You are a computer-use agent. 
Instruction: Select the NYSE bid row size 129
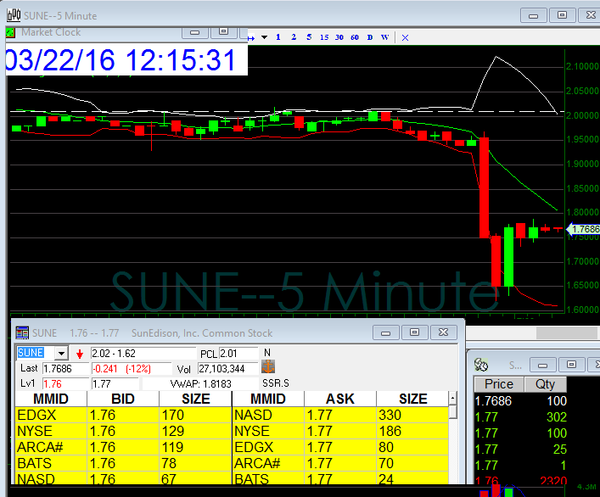123,431
